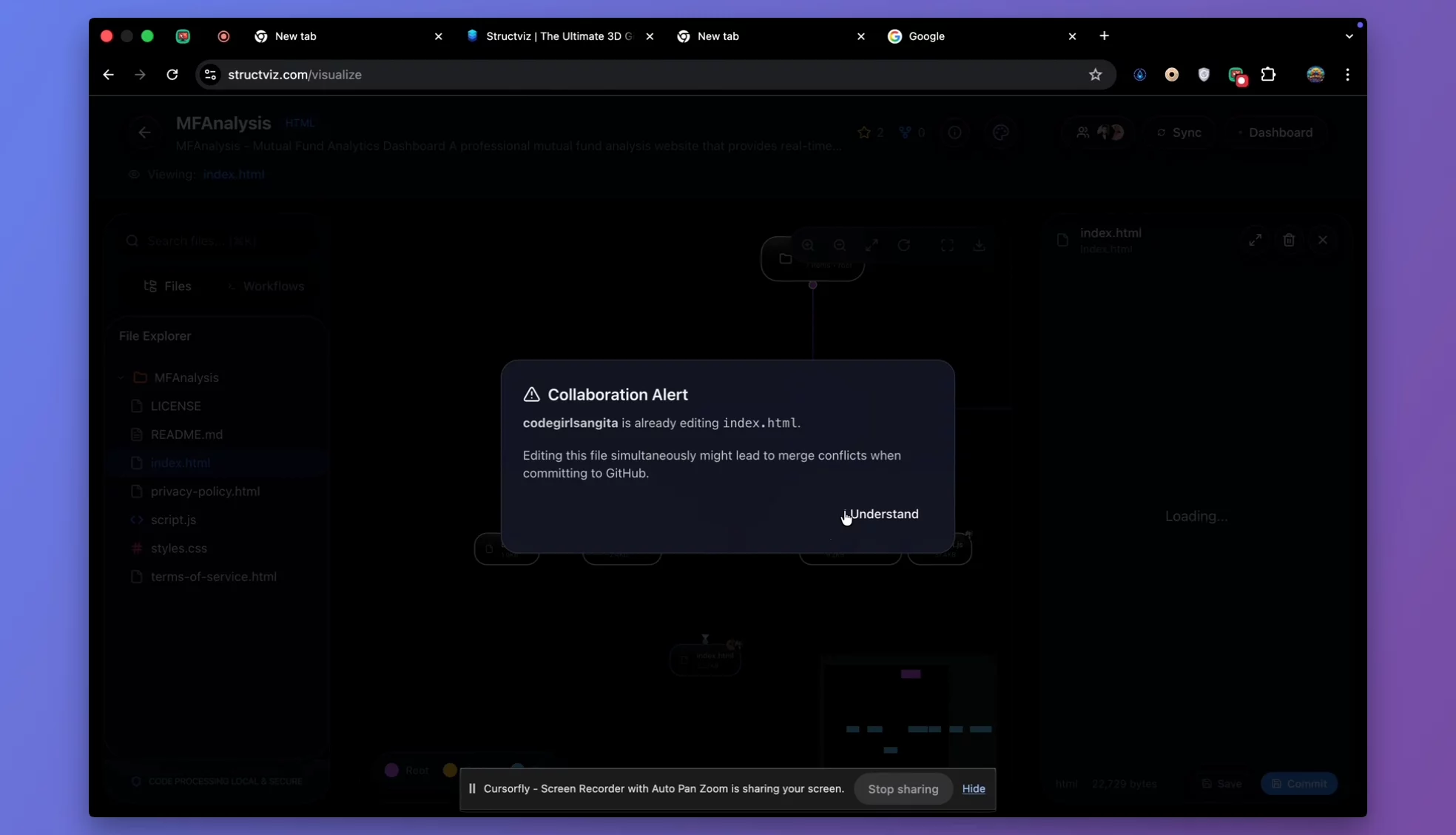Click the Sync button
This screenshot has height=835, width=1456.
coord(1179,133)
